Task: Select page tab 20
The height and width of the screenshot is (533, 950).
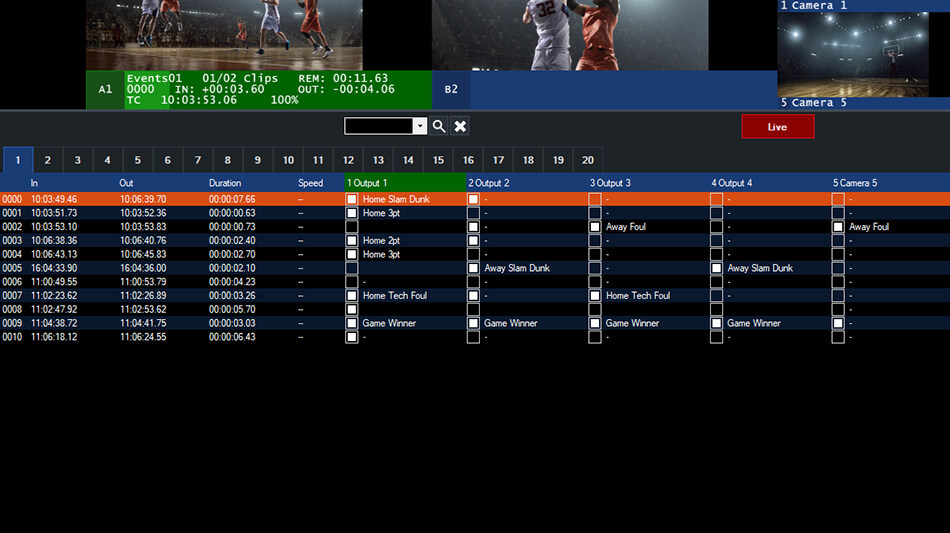Action: tap(588, 160)
